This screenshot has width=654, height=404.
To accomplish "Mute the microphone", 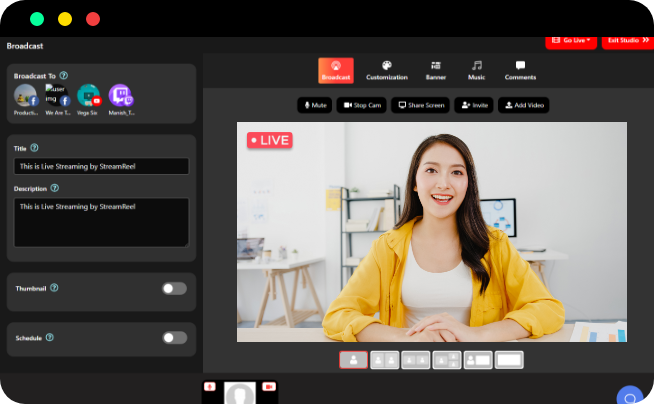I will click(x=315, y=105).
